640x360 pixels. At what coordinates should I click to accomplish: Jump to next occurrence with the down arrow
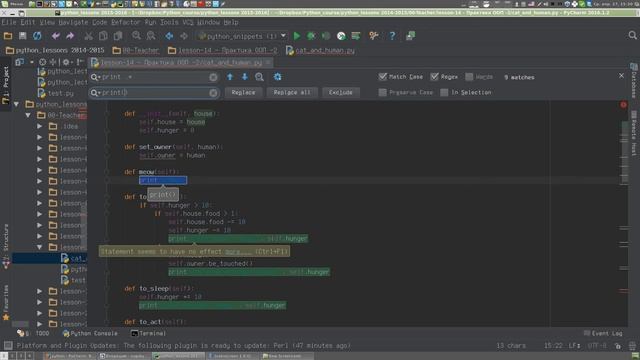click(244, 77)
